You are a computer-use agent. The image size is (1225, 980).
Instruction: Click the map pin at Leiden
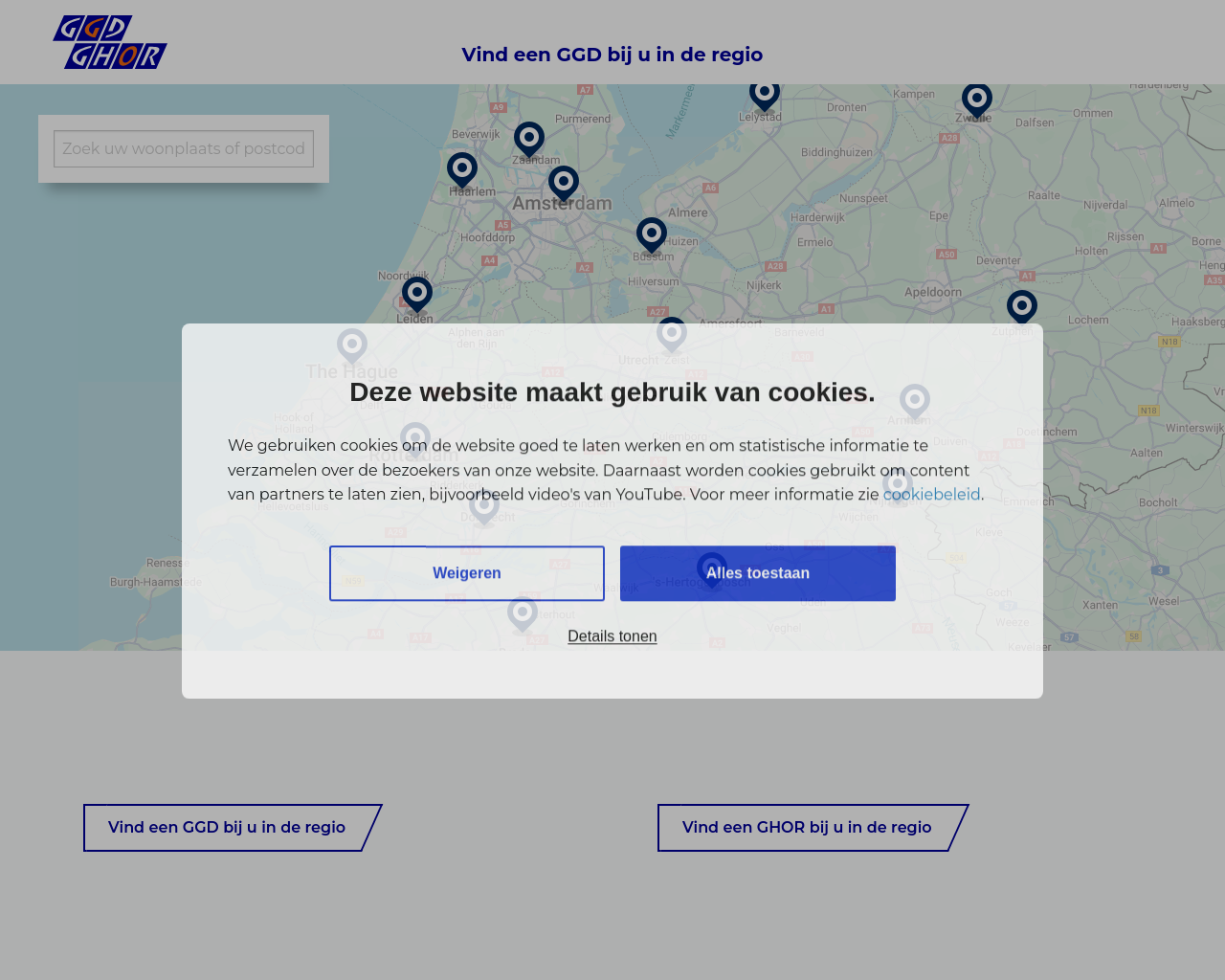(417, 295)
